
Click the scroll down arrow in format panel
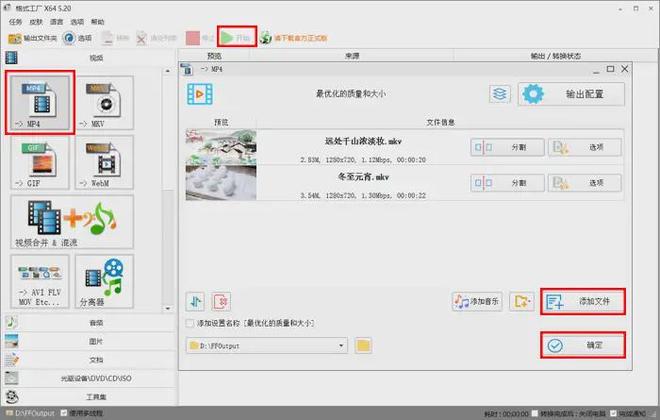(168, 308)
